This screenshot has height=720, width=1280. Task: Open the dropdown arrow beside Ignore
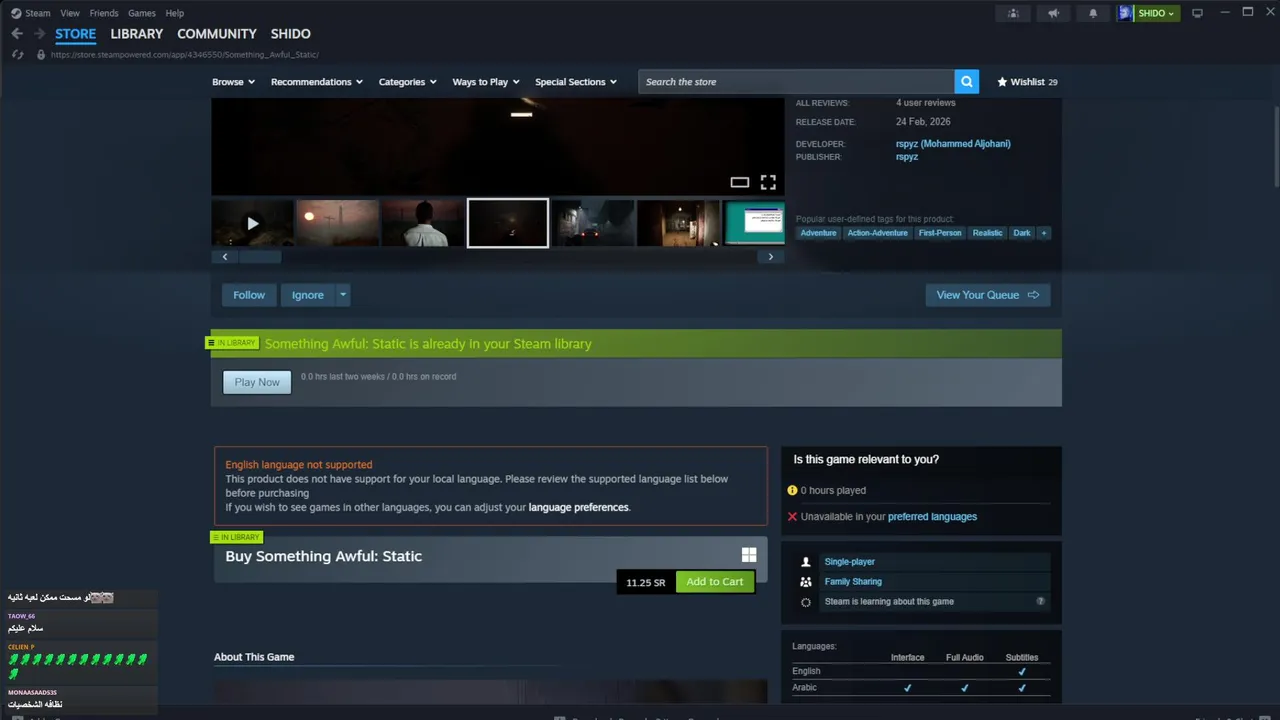[x=343, y=295]
